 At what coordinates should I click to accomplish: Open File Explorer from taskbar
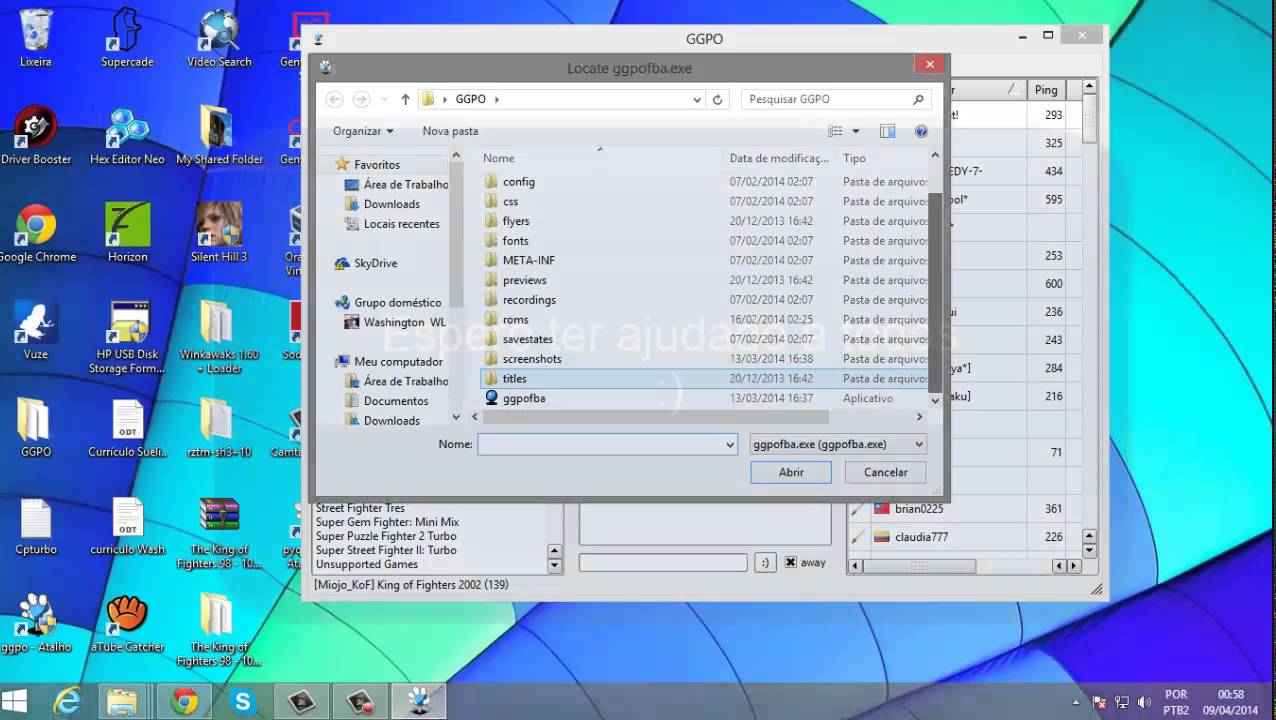(x=122, y=702)
